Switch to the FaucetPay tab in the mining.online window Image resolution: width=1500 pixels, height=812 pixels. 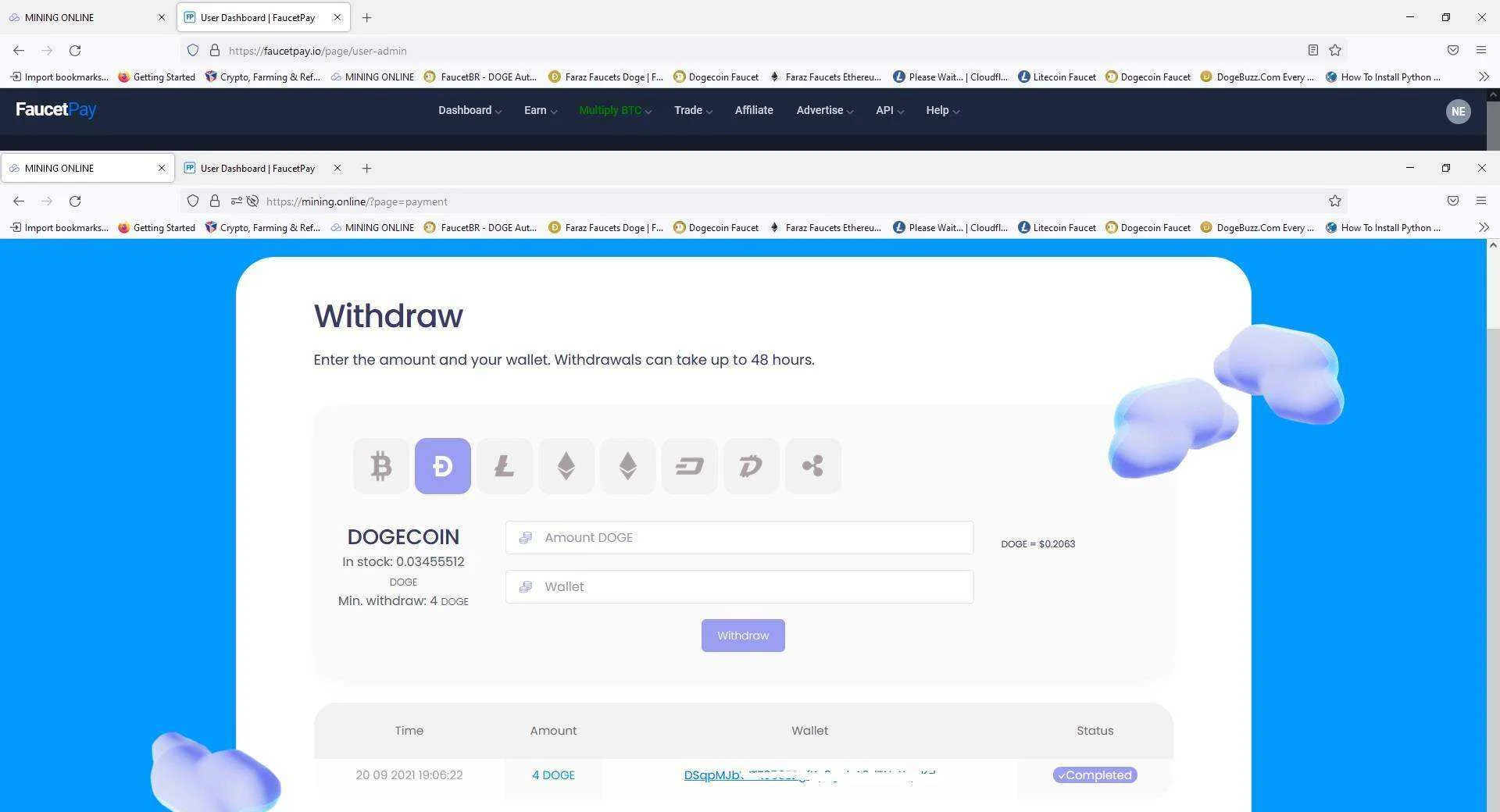[258, 169]
